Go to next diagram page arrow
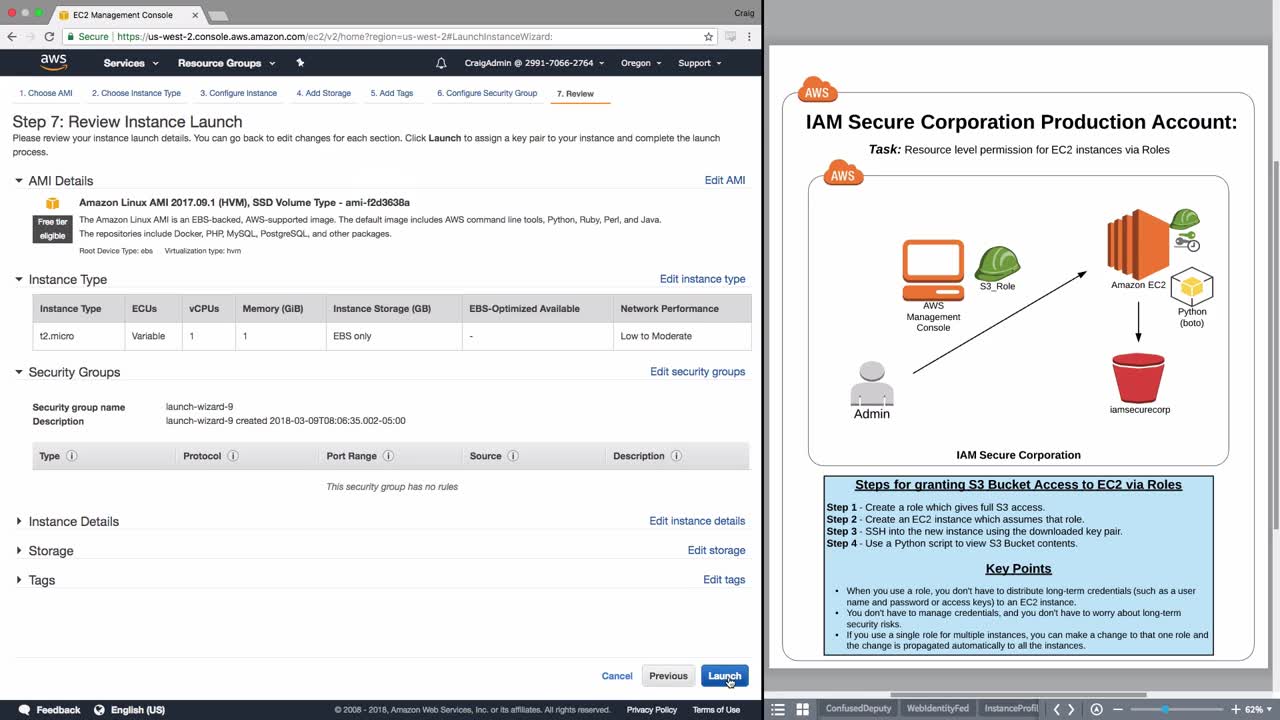Image resolution: width=1280 pixels, height=720 pixels. (1071, 709)
